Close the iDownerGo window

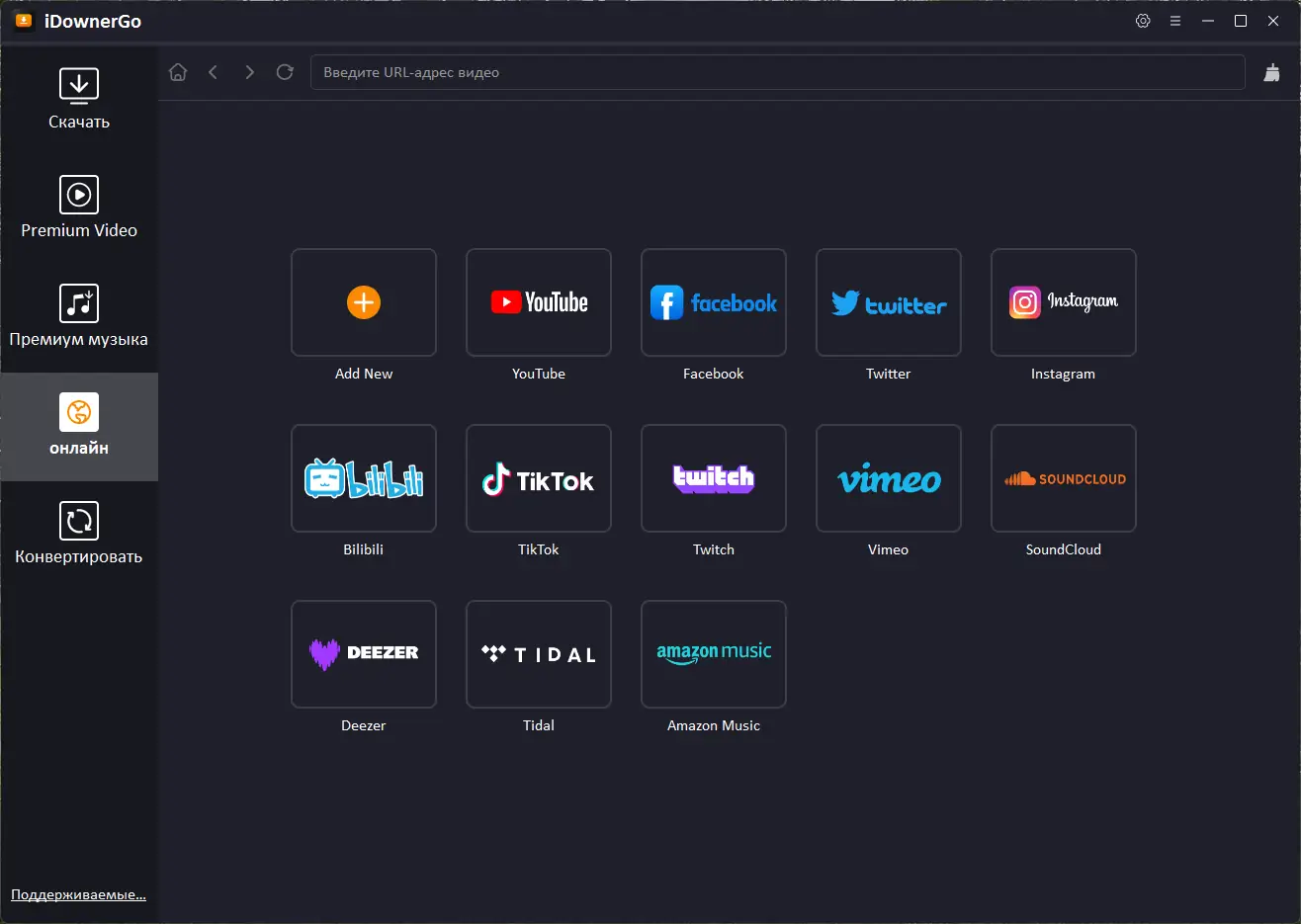point(1273,21)
